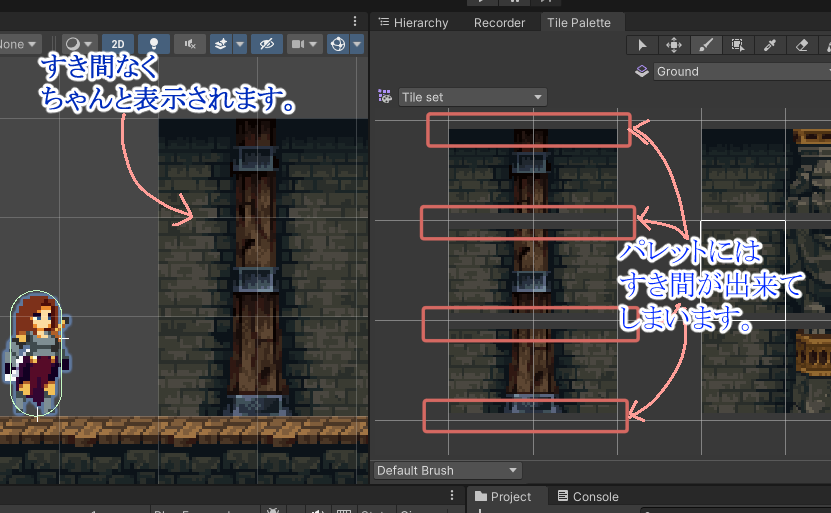This screenshot has height=513, width=831.
Task: Click the folder icon on the Project tab
Action: coord(481,496)
